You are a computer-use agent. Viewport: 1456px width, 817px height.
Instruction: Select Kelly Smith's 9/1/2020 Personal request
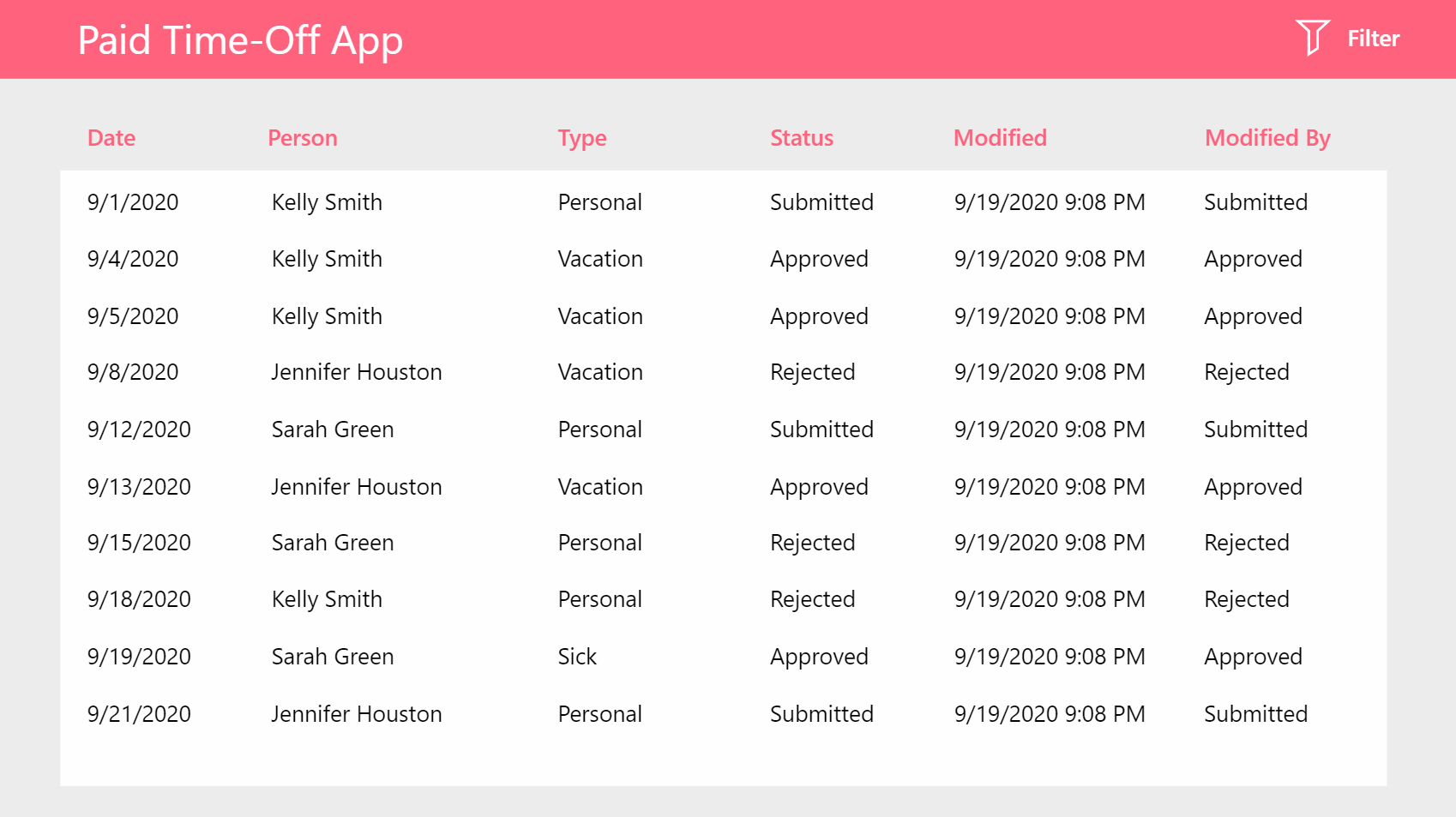[x=600, y=202]
